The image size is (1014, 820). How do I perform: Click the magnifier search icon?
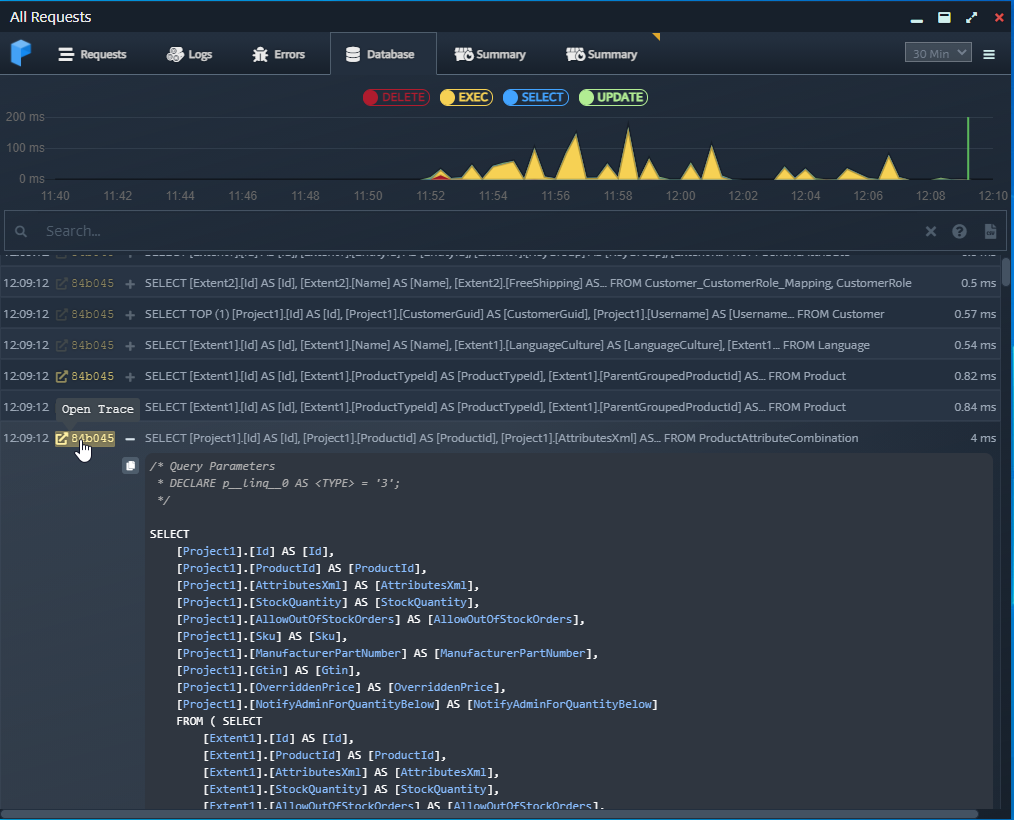[21, 231]
